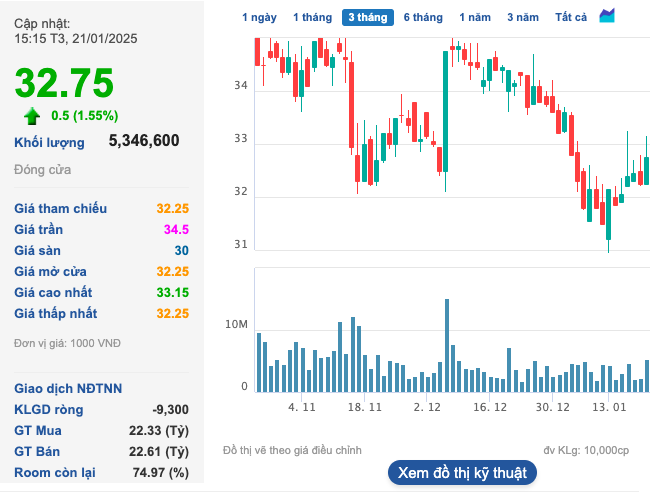Switch to the 1 ngày timeframe
Screen dimensions: 666x496
coord(259,17)
